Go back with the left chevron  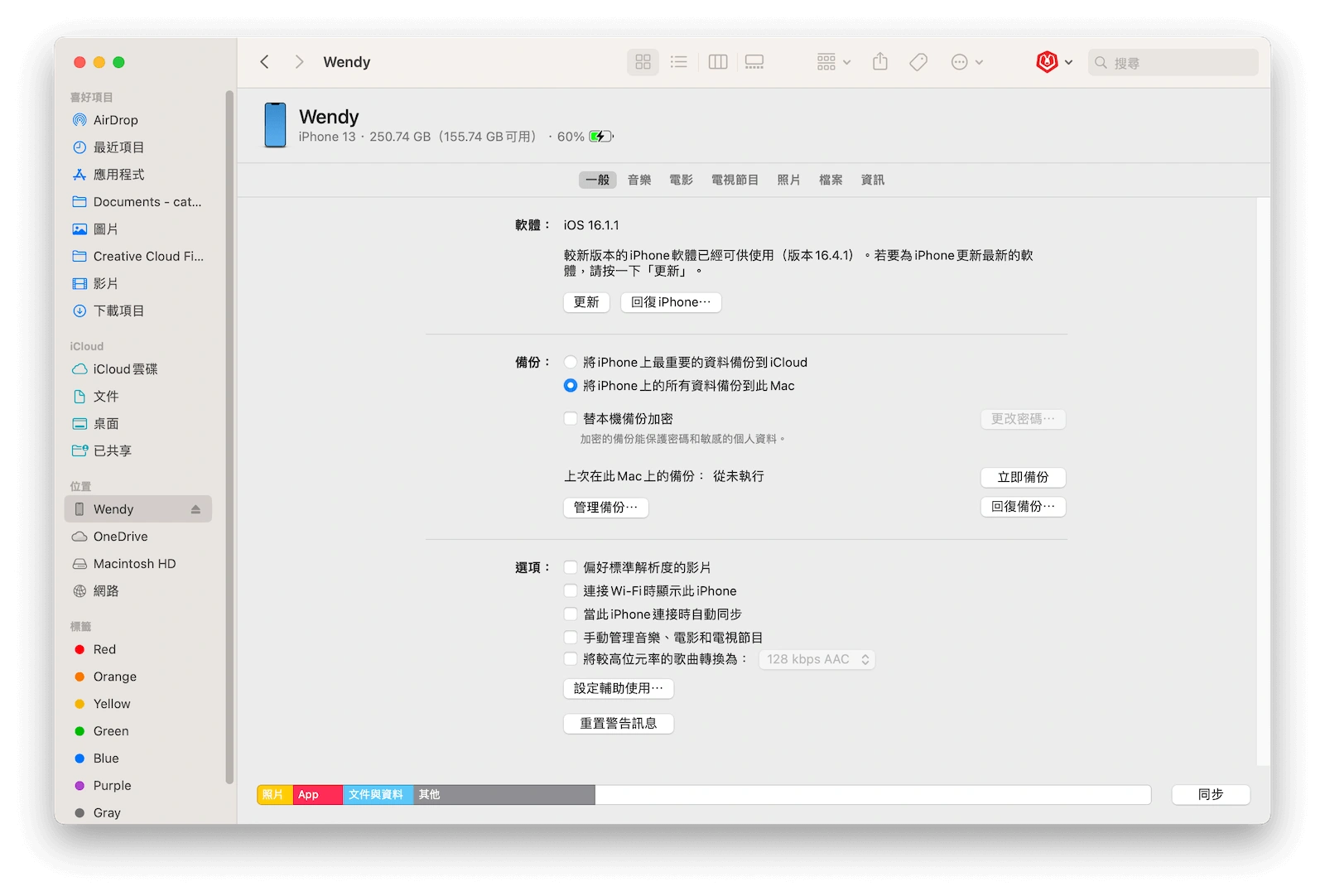click(265, 62)
